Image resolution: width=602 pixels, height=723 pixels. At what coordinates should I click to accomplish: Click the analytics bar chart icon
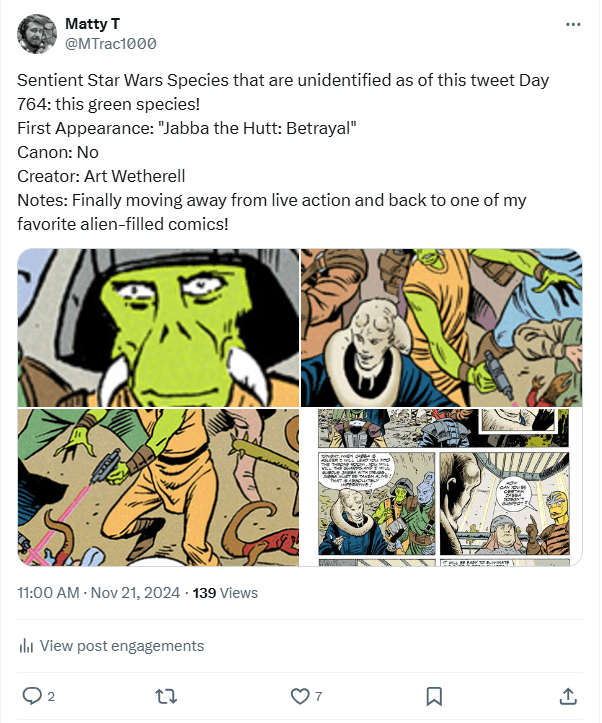pos(27,646)
